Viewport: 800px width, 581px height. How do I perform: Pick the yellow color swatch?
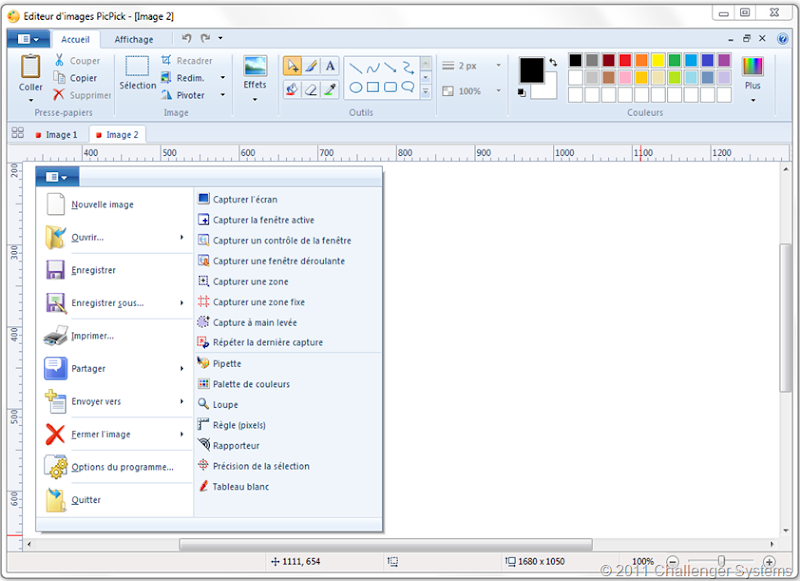[658, 61]
